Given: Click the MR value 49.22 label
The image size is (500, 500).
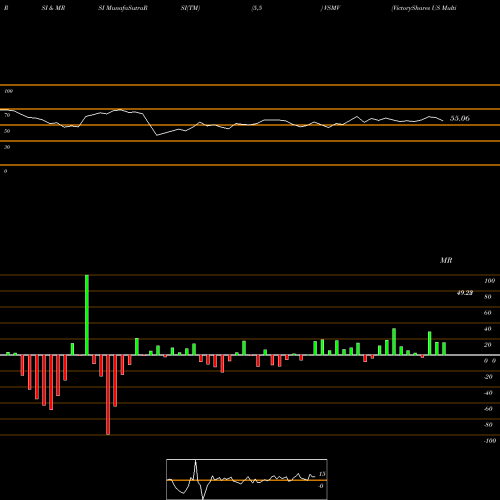Looking at the screenshot, I should (x=465, y=293).
